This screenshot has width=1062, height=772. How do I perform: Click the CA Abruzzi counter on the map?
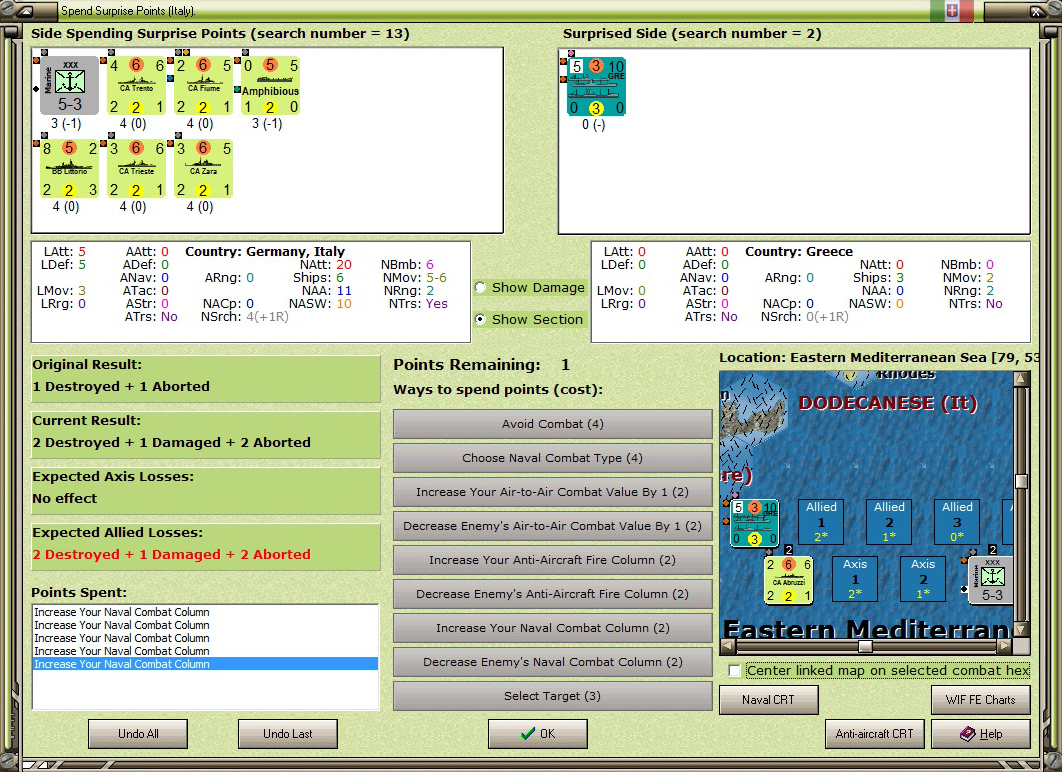(788, 580)
